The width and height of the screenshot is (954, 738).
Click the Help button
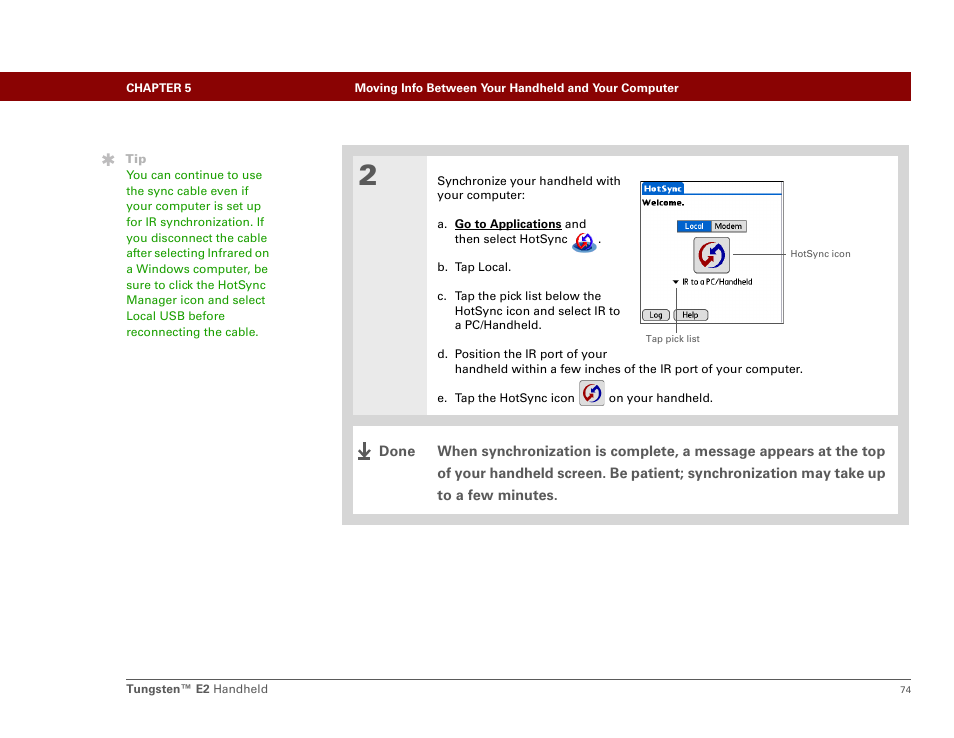[x=691, y=315]
